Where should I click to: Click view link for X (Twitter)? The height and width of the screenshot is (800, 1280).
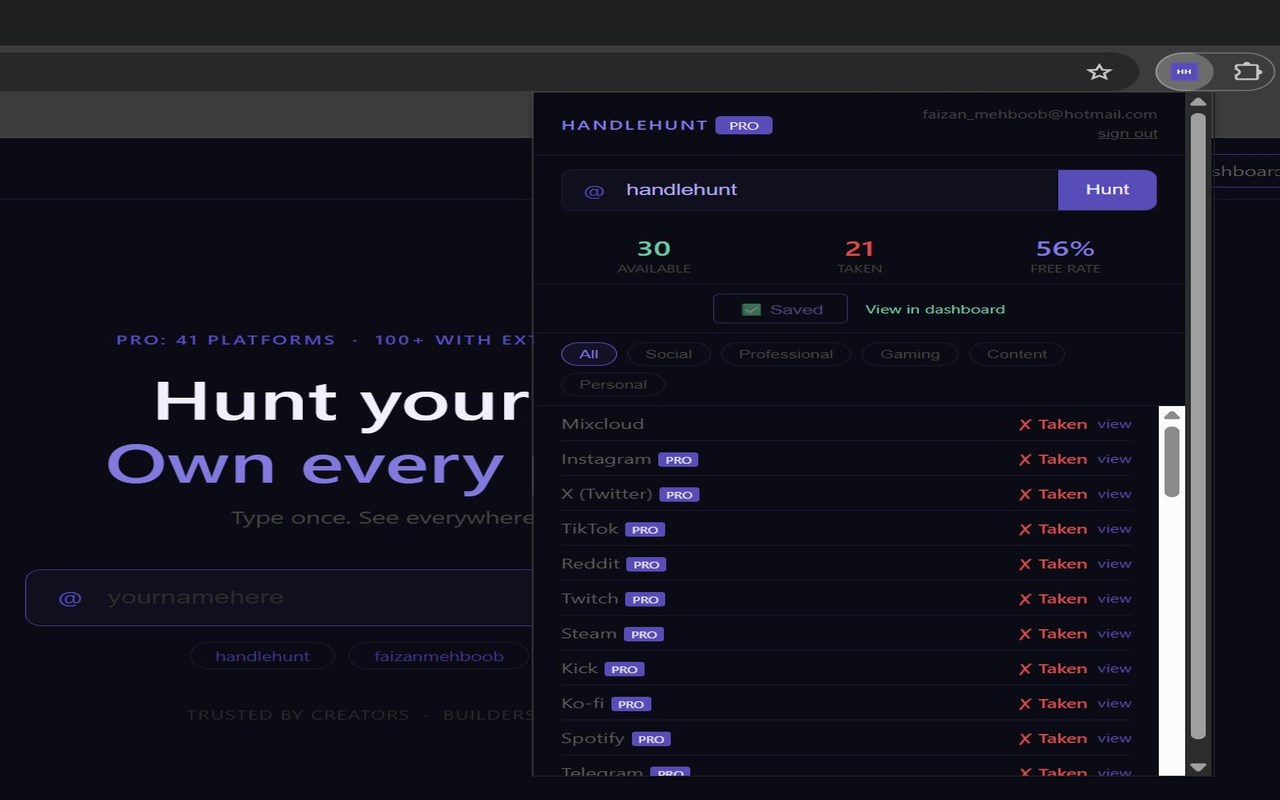point(1114,494)
